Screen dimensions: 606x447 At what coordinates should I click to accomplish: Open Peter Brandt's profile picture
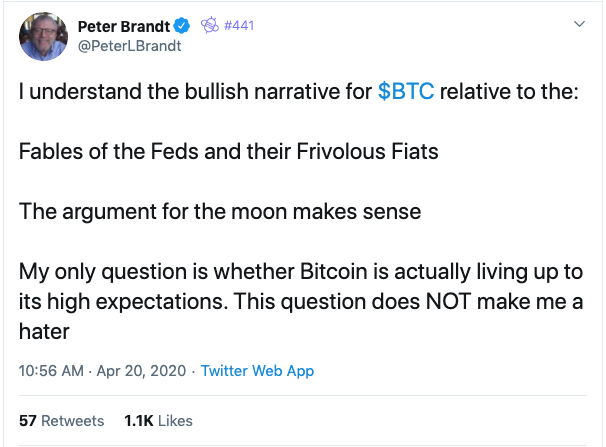pos(43,36)
